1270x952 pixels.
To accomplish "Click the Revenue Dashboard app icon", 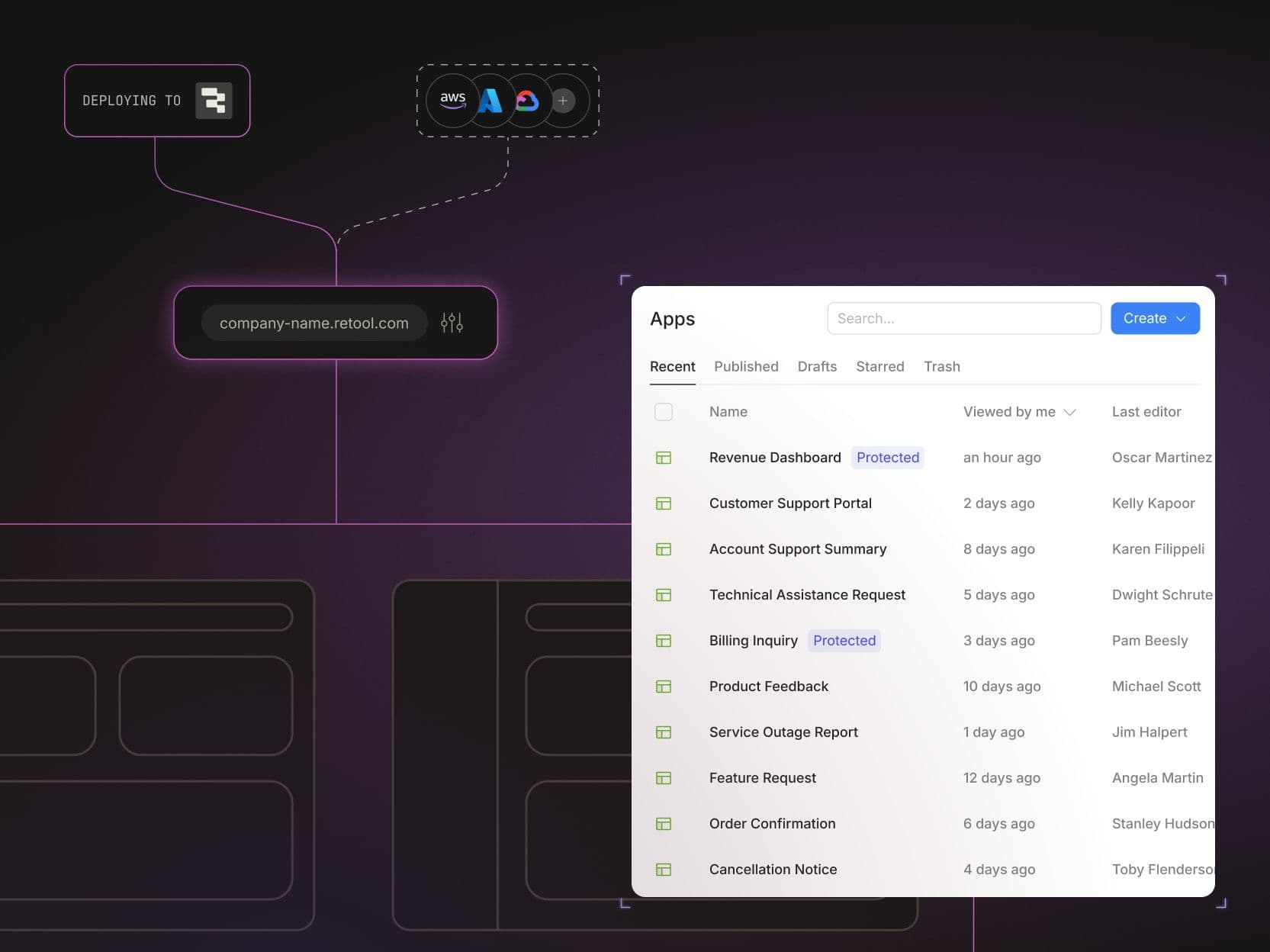I will 664,458.
